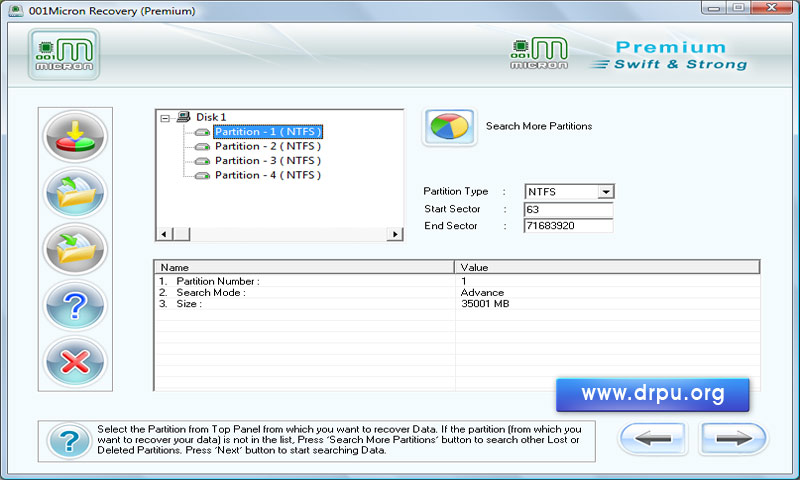This screenshot has width=800, height=480.
Task: Click the question mark icon in the instruction box
Action: [69, 441]
